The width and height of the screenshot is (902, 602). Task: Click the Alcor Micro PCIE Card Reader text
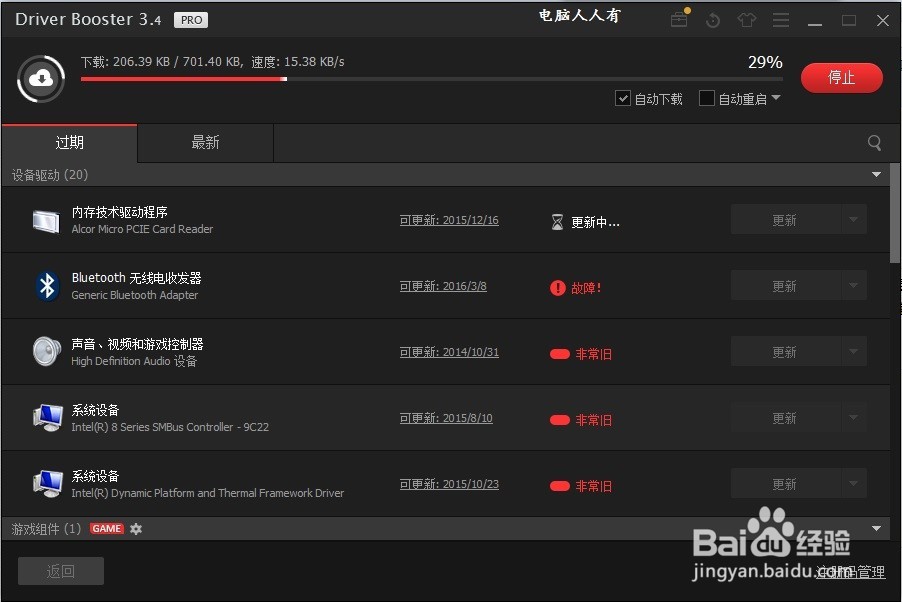(142, 229)
